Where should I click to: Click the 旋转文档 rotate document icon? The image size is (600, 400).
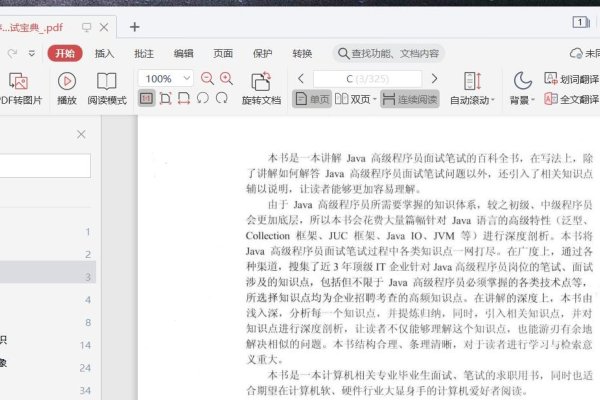261,82
